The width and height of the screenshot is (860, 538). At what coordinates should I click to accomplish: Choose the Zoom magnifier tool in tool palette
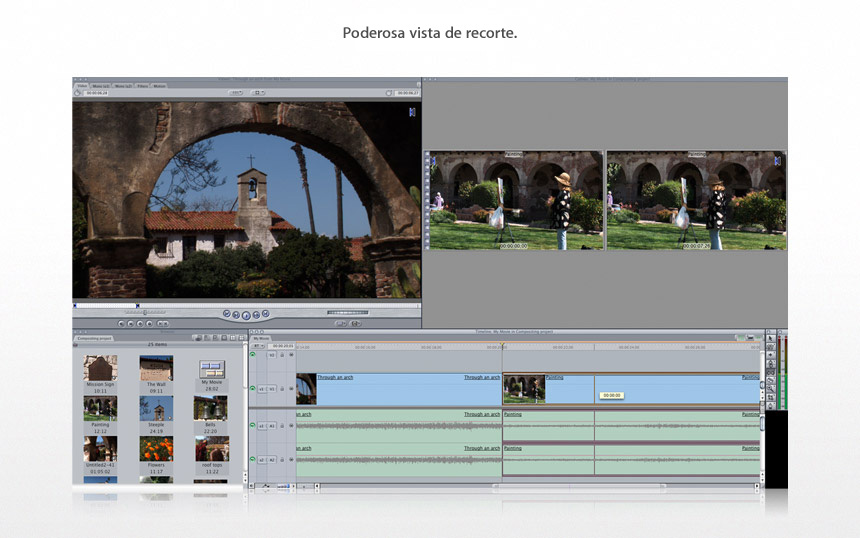[x=770, y=389]
